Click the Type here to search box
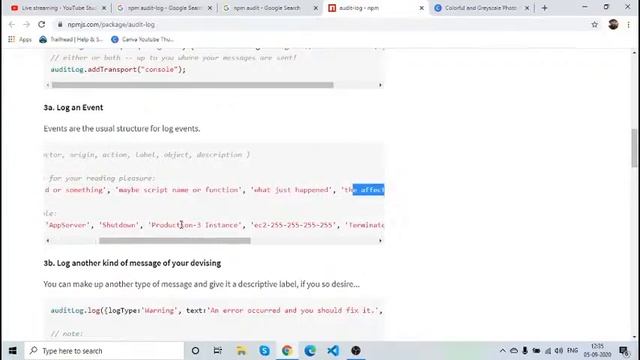640x360 pixels. point(104,351)
